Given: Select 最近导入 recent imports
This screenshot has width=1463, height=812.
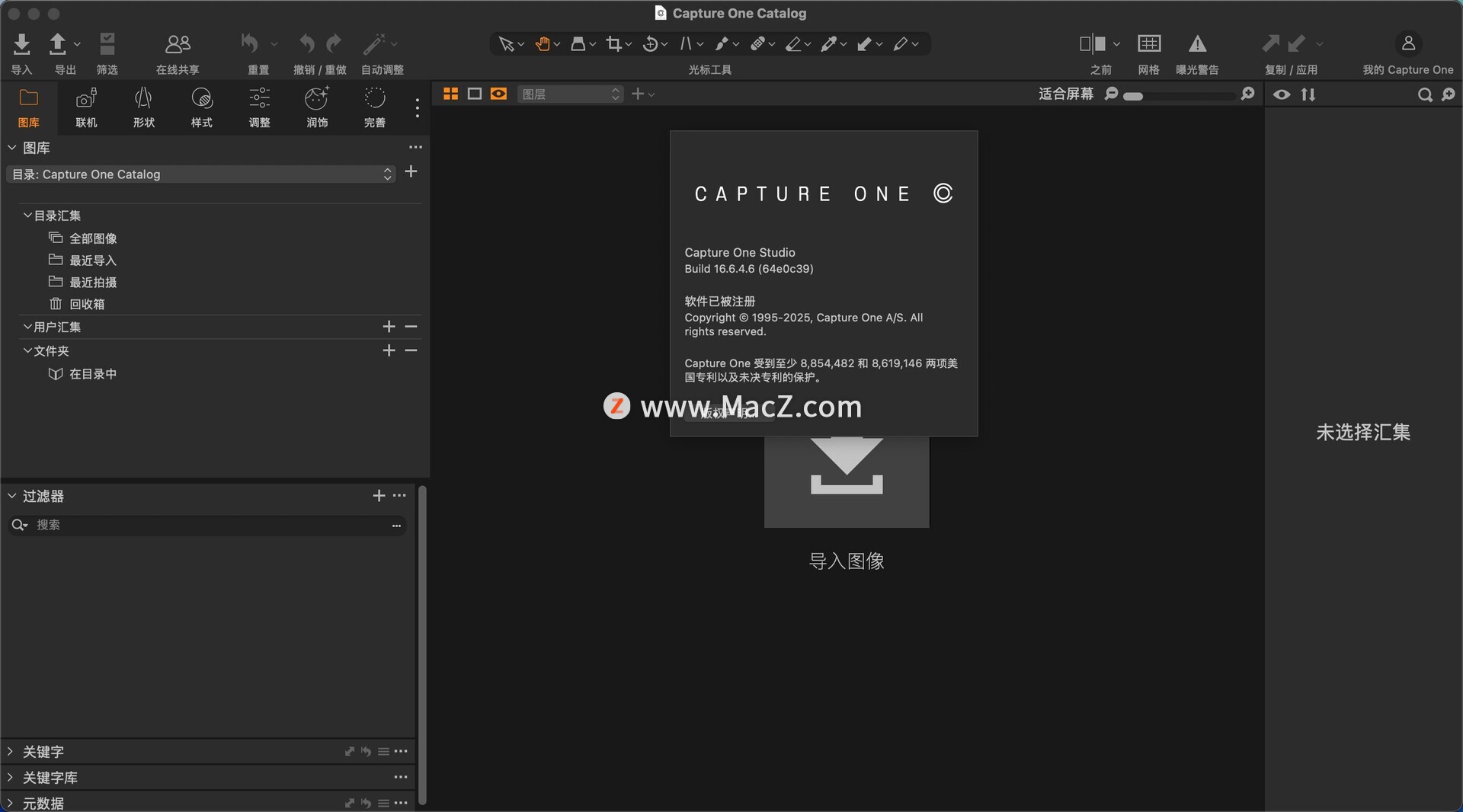Looking at the screenshot, I should pyautogui.click(x=93, y=261).
